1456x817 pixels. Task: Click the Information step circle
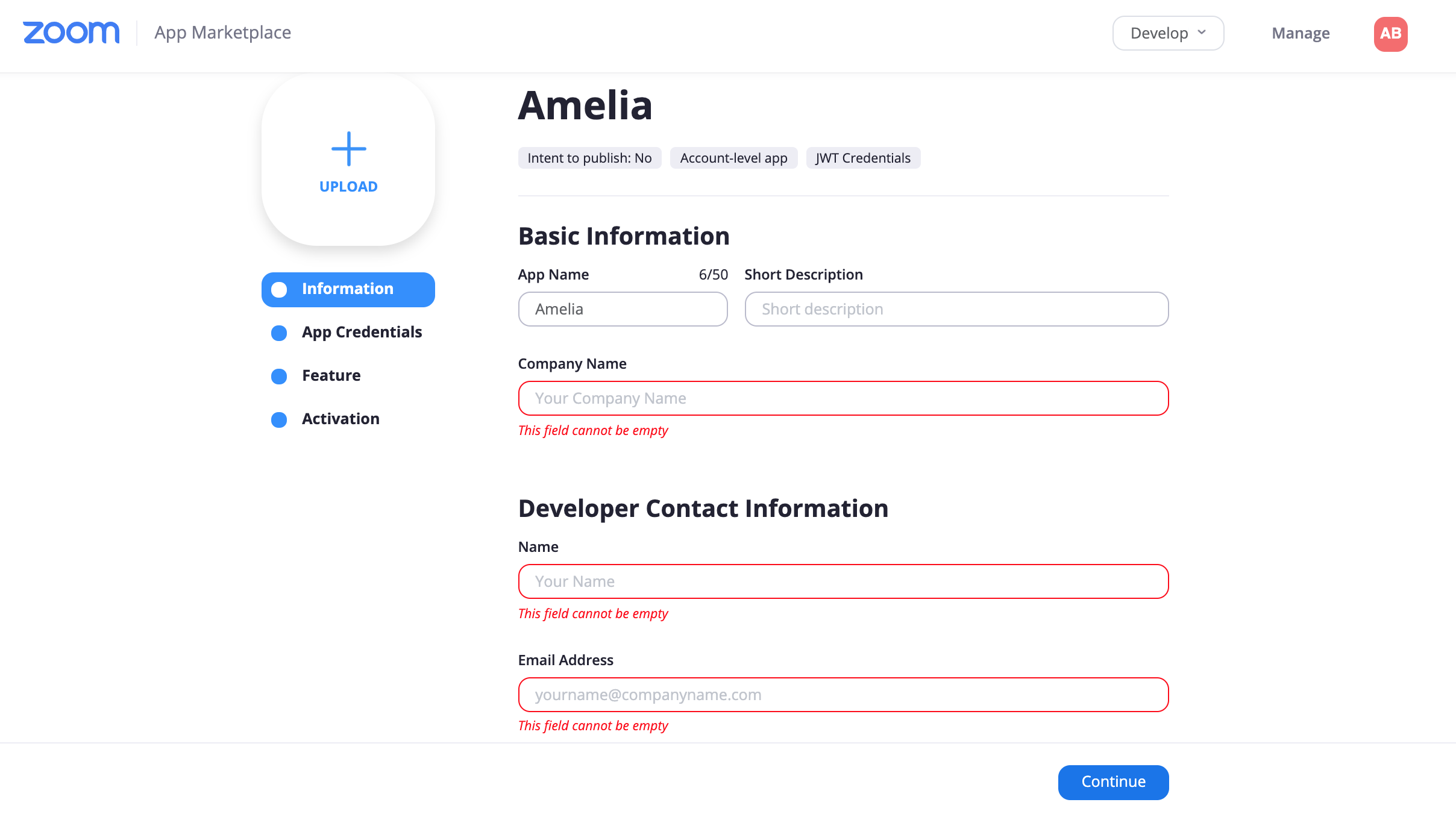coord(279,290)
